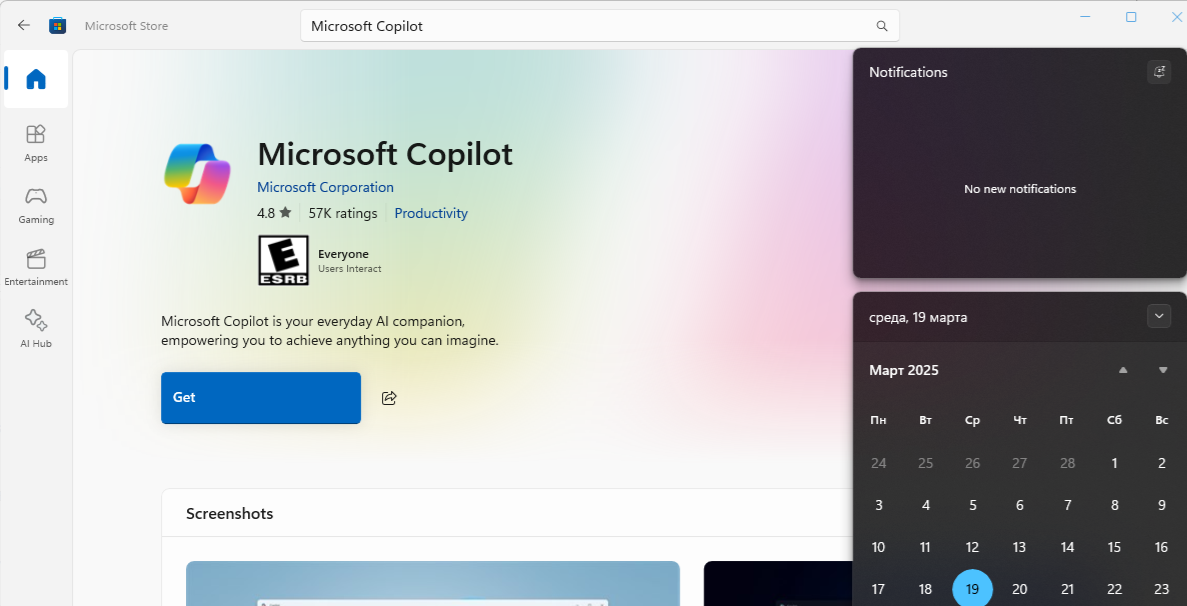Open the Home tab in the sidebar
Screen dimensions: 1187x606
36,79
